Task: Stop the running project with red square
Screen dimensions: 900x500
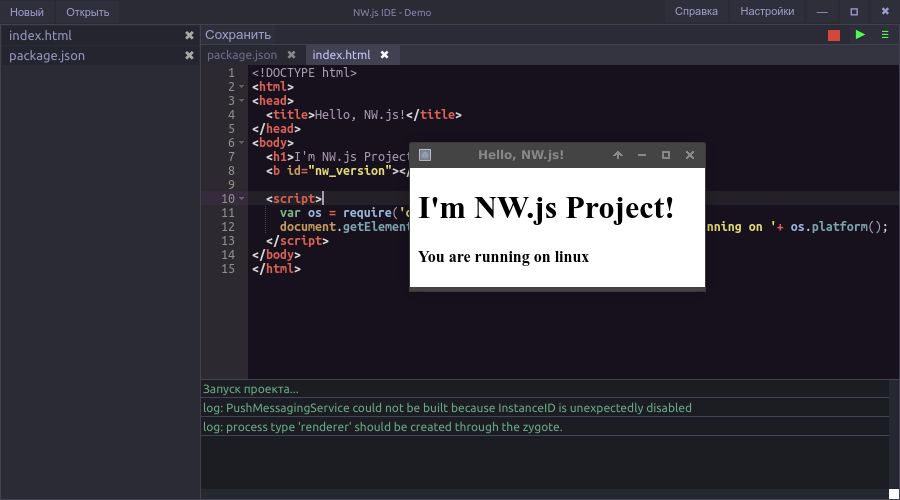Action: 833,35
